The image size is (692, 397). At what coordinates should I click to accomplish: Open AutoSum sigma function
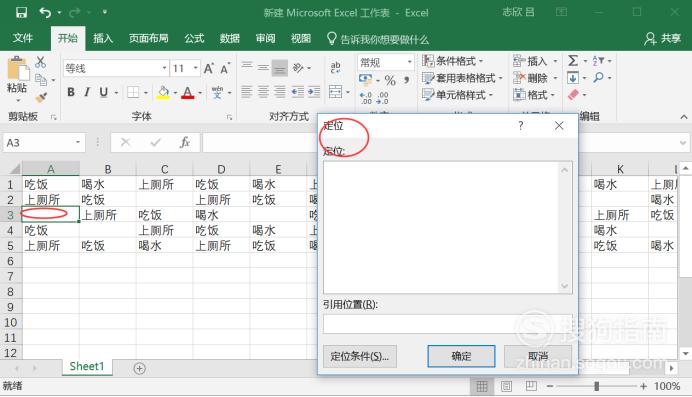click(573, 61)
